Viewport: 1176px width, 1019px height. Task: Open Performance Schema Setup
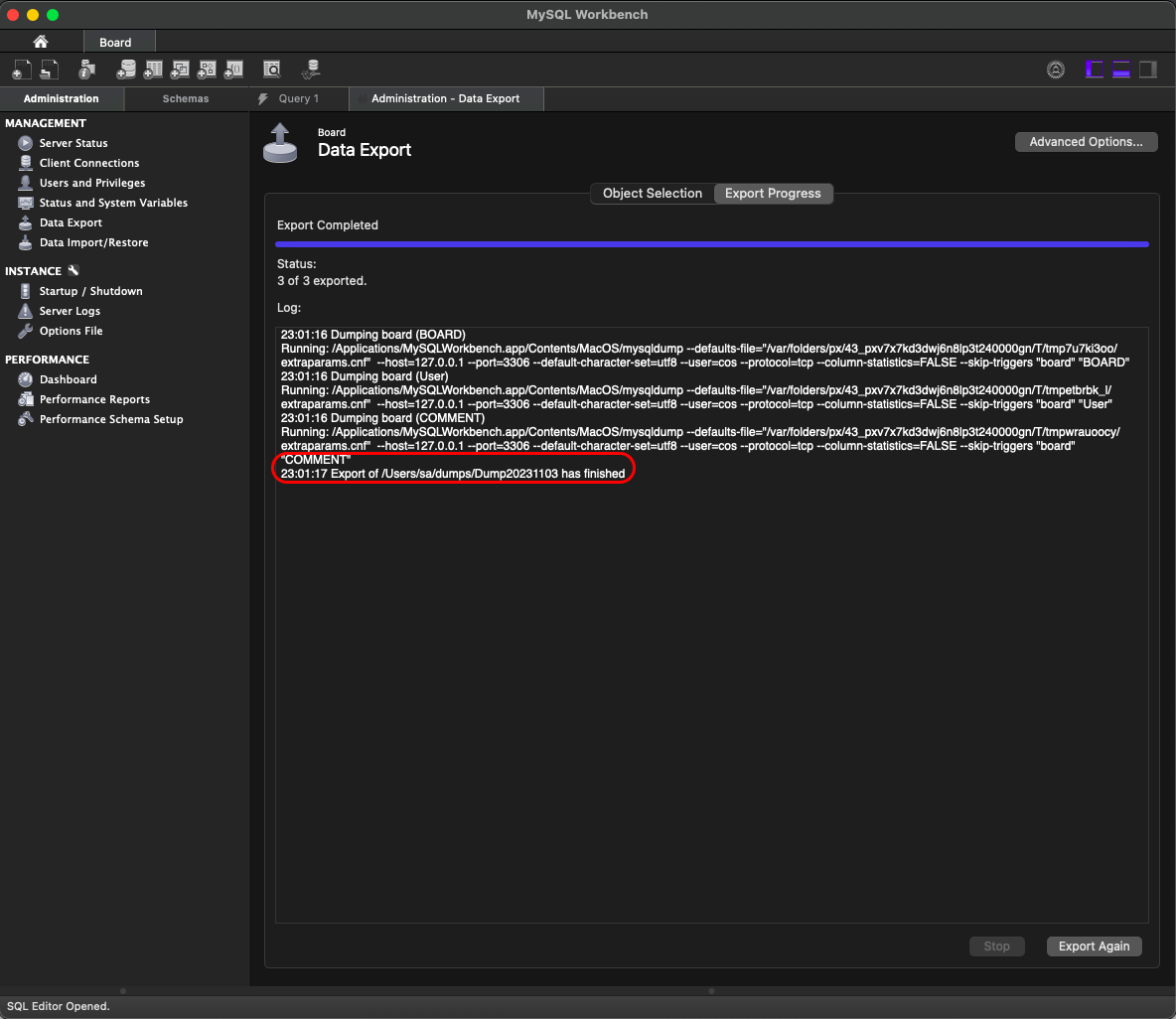click(111, 419)
